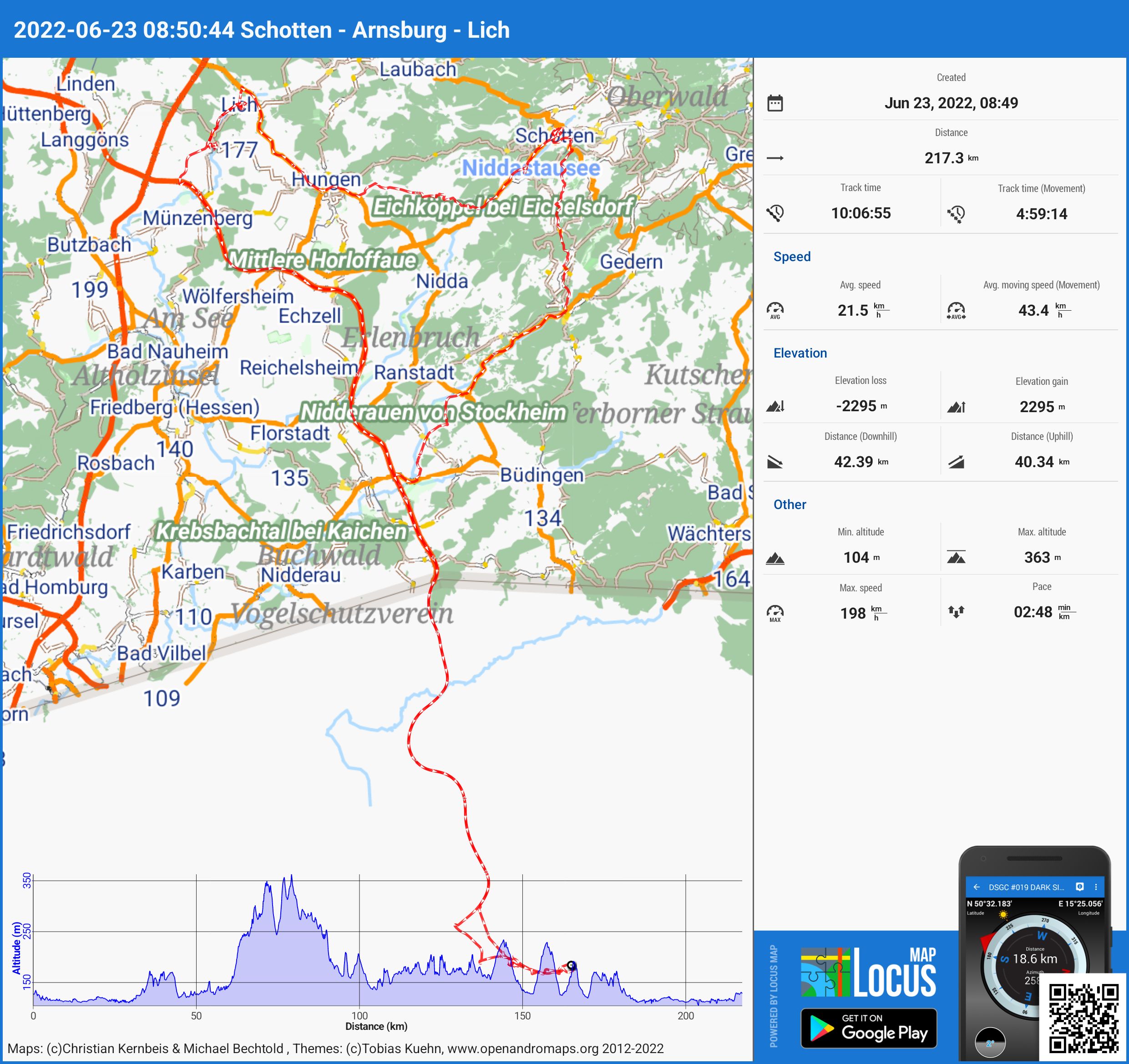Click the elevation loss mountain icon
The width and height of the screenshot is (1129, 1064).
coord(775,406)
